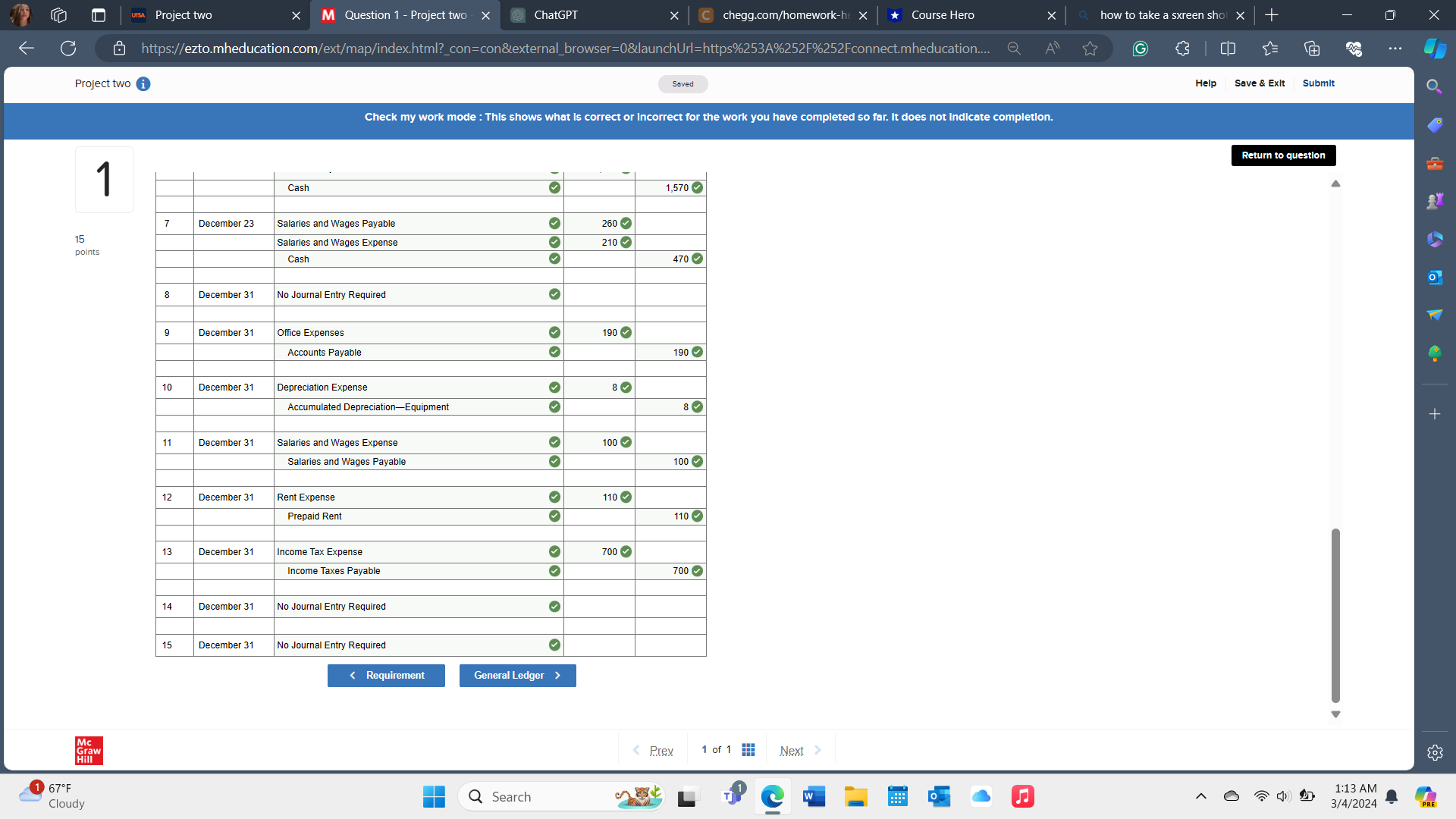Viewport: 1456px width, 819px height.
Task: Click the Return to question button
Action: tap(1283, 155)
